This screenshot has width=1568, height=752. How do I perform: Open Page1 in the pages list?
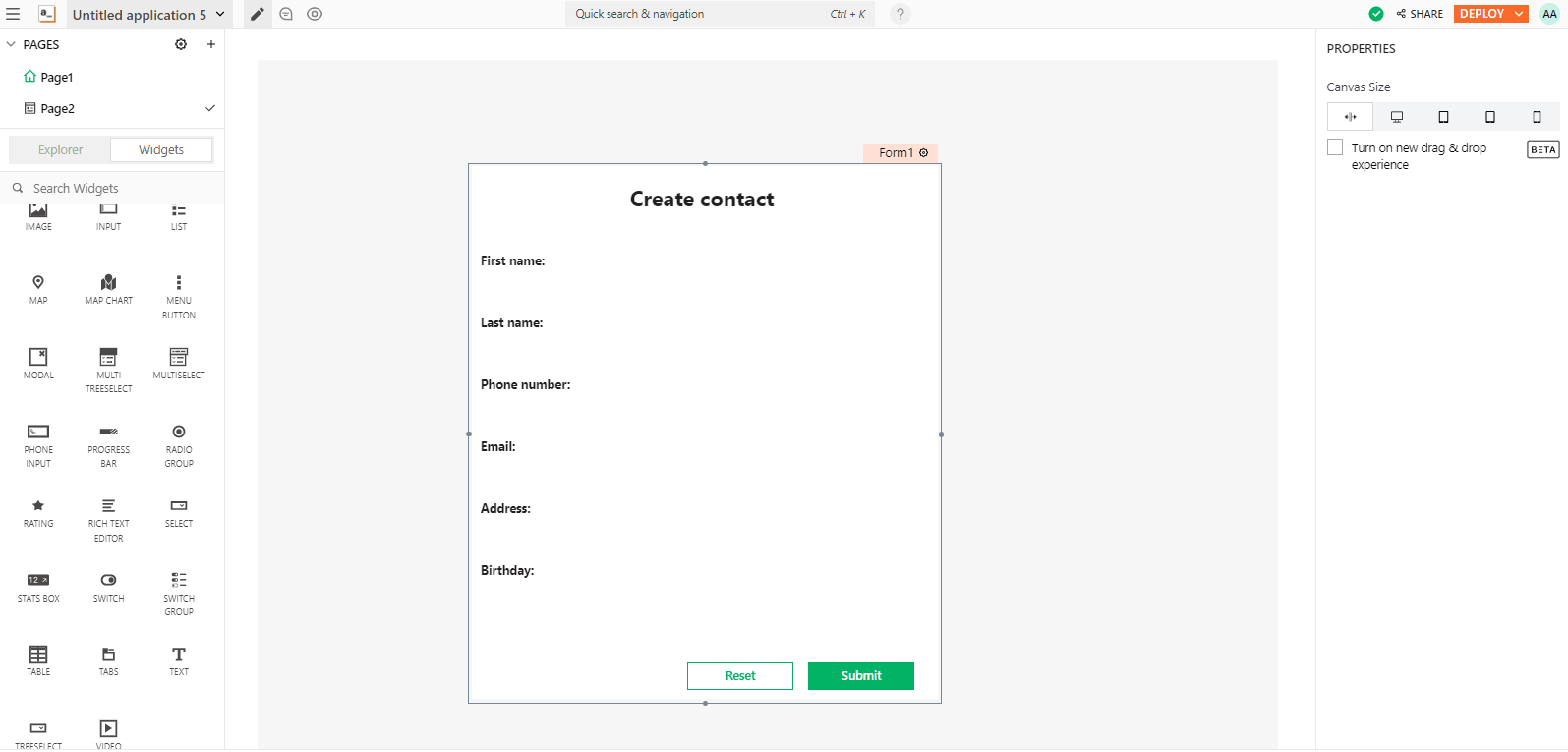click(x=57, y=77)
